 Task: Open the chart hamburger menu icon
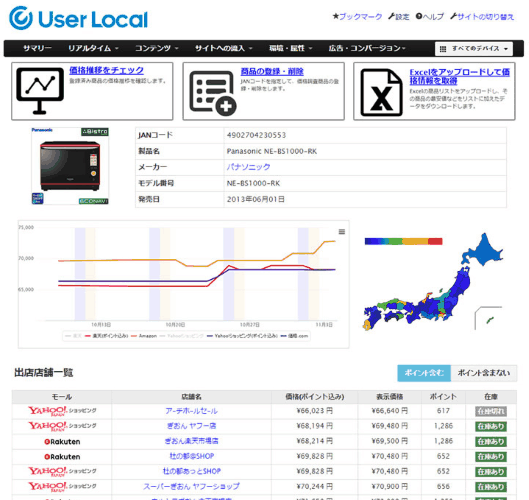pyautogui.click(x=342, y=232)
